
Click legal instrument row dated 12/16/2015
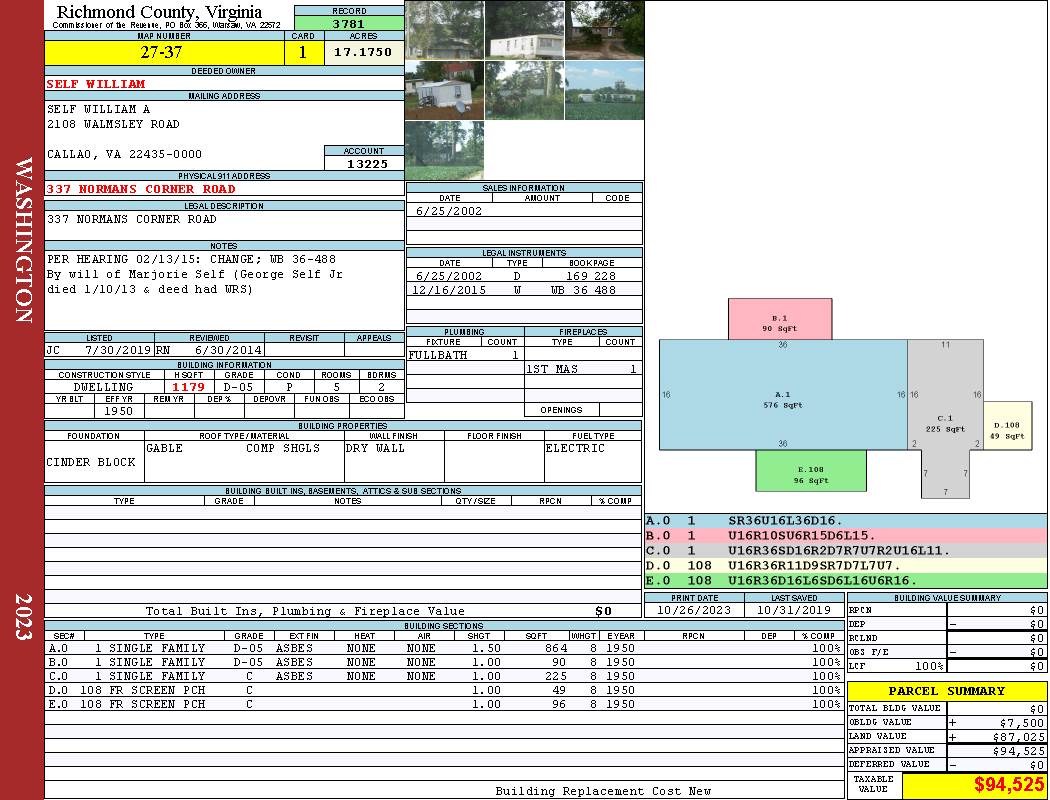pyautogui.click(x=524, y=290)
